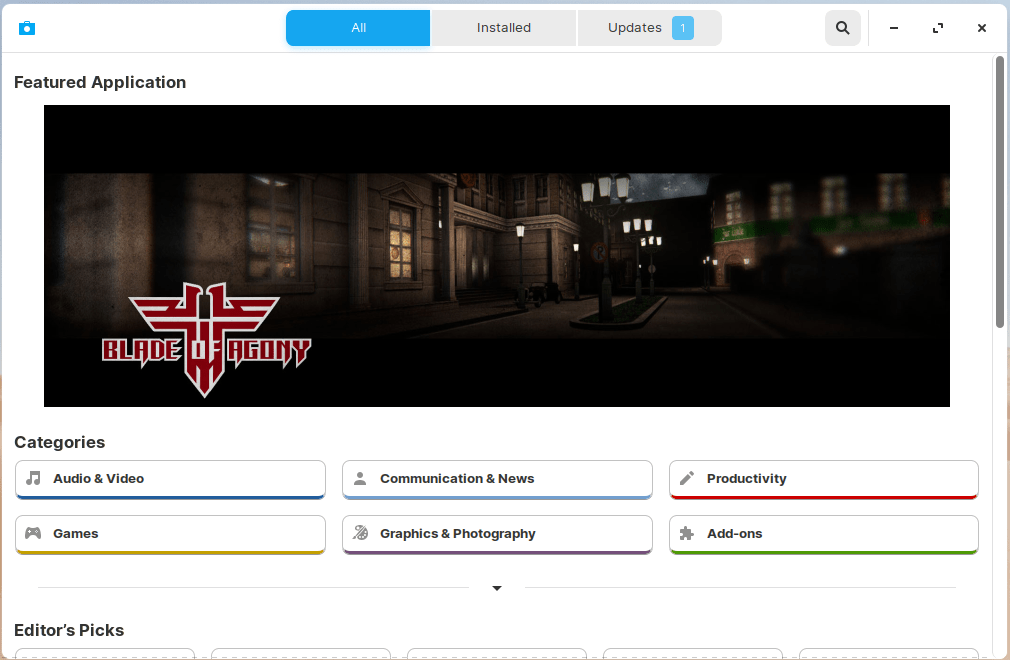
Task: Open the Communication & News category
Action: pos(497,479)
